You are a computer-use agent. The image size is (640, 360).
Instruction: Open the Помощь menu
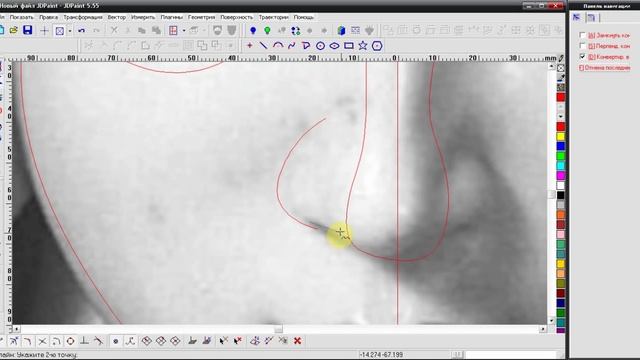tap(304, 17)
